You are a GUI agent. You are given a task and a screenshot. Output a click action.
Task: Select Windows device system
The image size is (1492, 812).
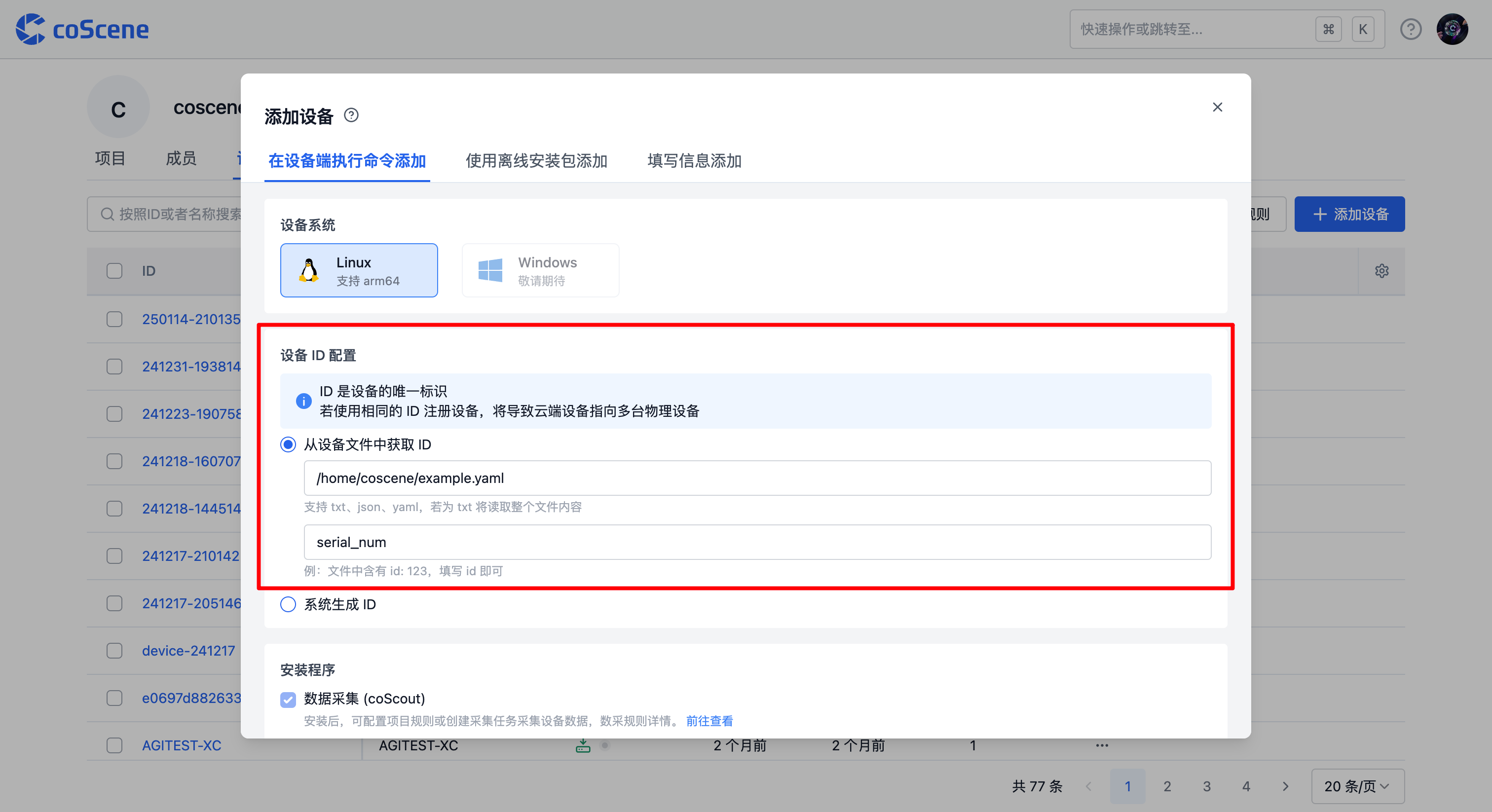[540, 270]
